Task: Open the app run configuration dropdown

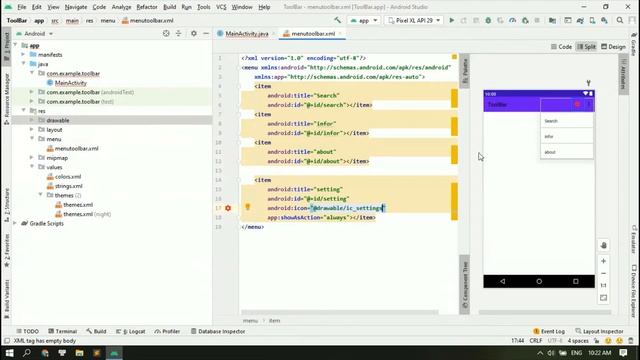Action: [364, 20]
